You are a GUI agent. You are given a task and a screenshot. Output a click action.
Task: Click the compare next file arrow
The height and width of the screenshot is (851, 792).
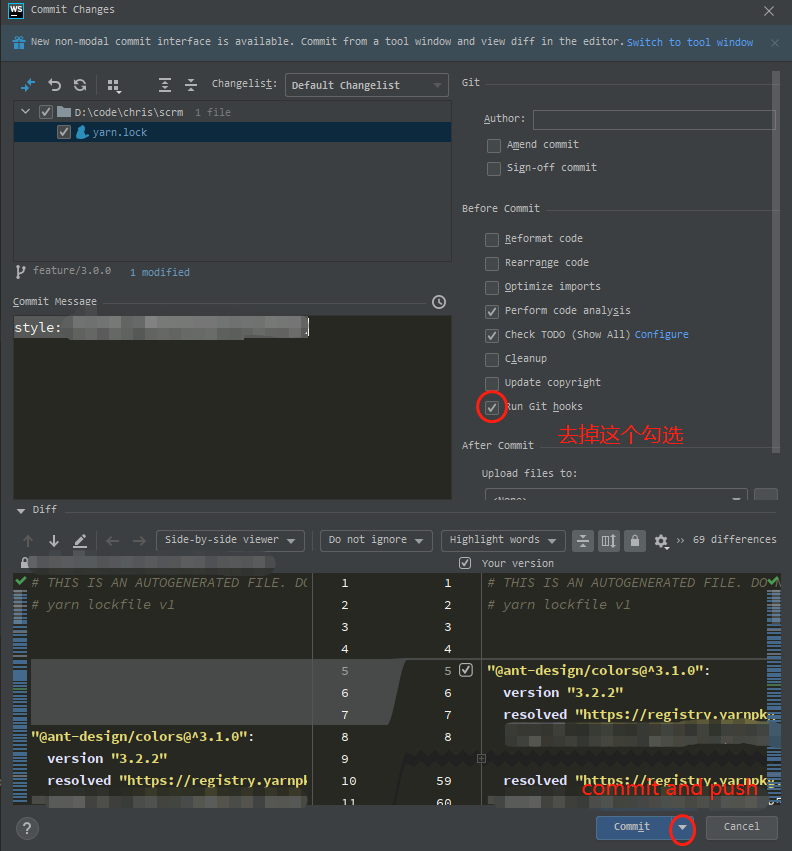click(139, 541)
